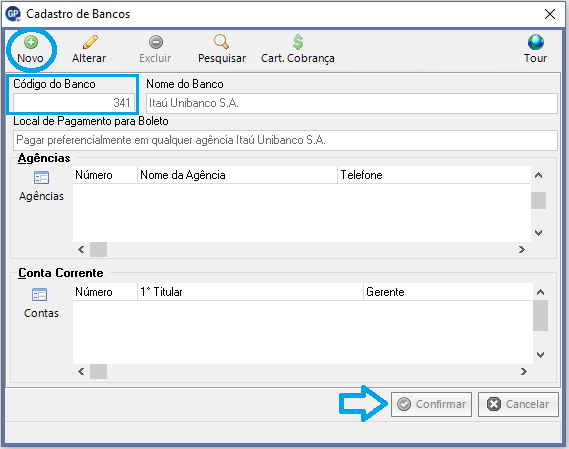
Task: Click the Nome do Banco field
Action: tap(352, 103)
